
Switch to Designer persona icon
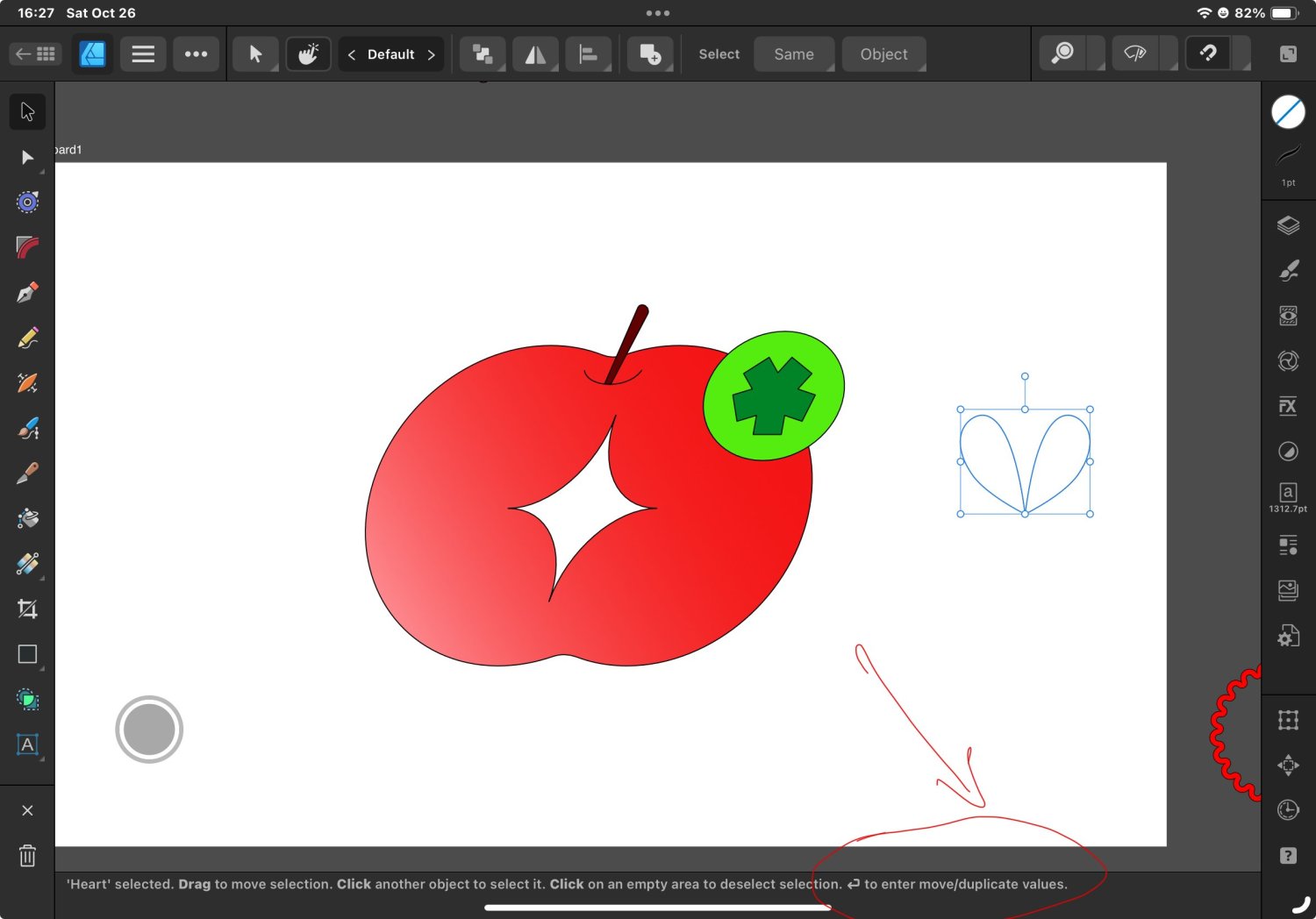pos(92,54)
